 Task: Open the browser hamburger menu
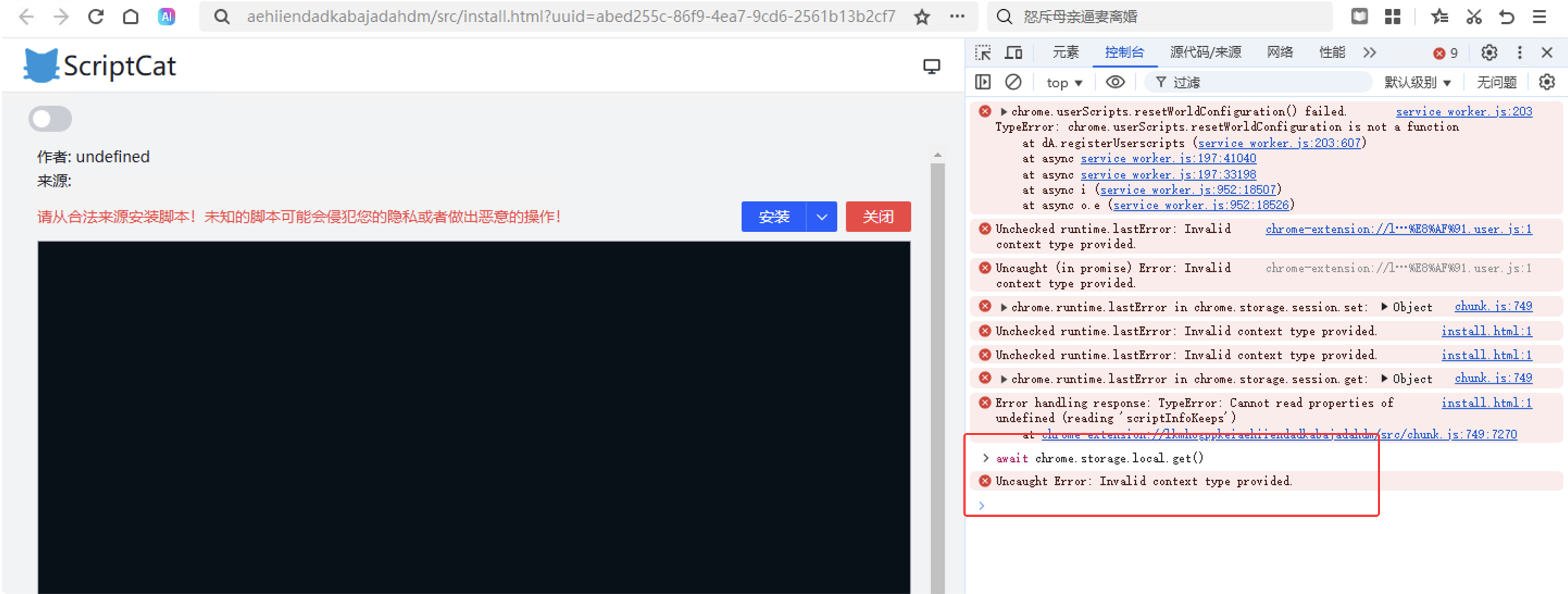point(1539,16)
